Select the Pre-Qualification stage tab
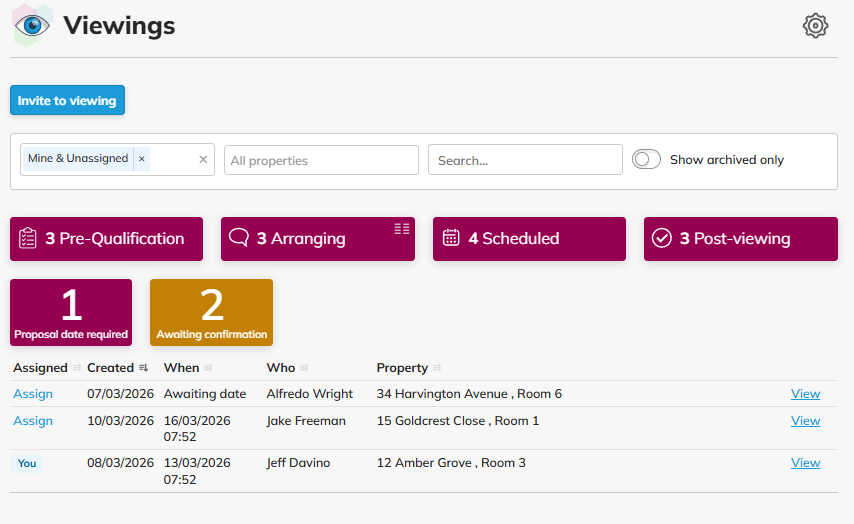Image resolution: width=854 pixels, height=524 pixels. point(106,239)
